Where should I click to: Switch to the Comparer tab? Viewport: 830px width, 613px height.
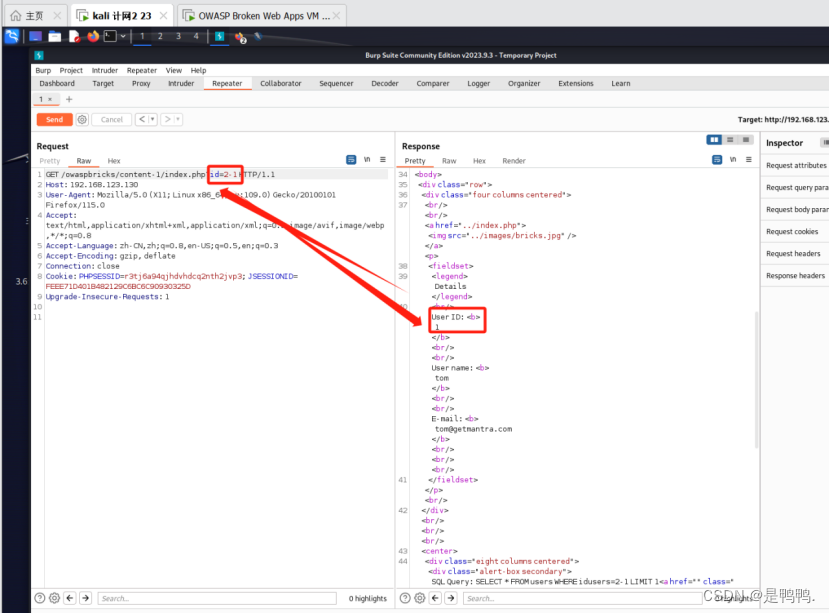(x=432, y=84)
